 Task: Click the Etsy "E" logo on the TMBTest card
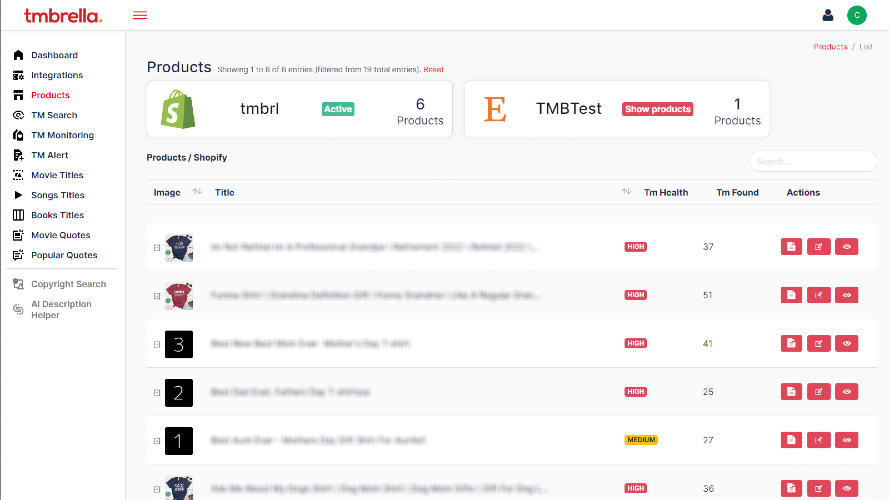[x=495, y=109]
